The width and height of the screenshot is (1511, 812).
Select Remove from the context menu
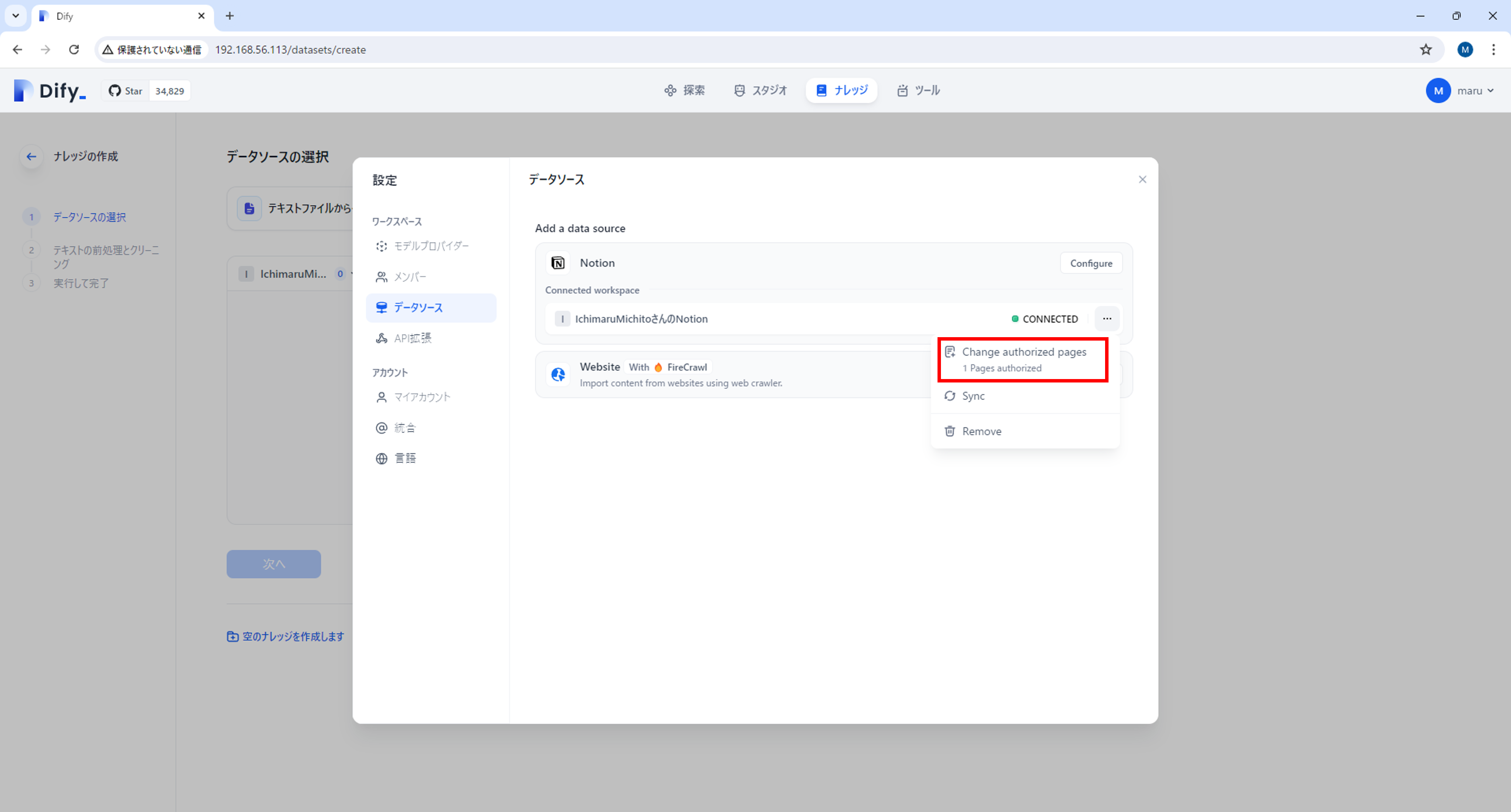[x=981, y=432]
